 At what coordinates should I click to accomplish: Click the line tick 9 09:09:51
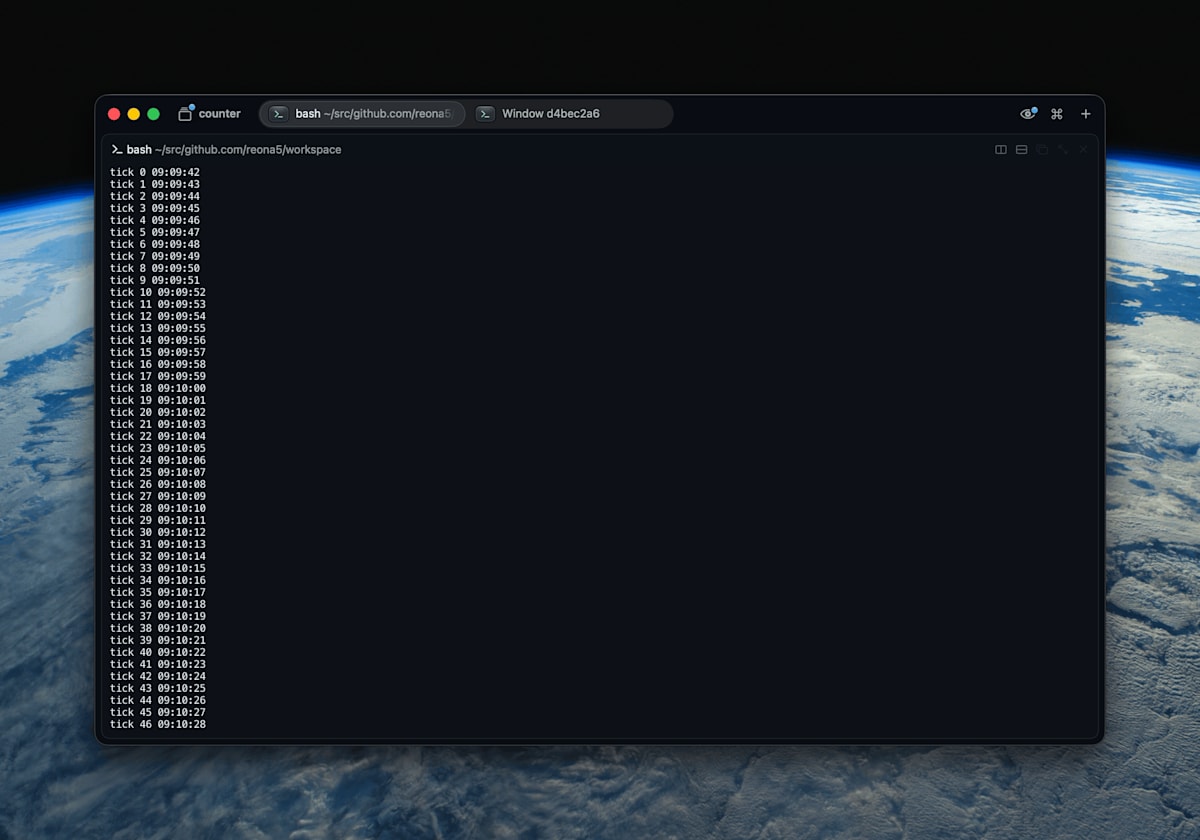click(x=155, y=280)
